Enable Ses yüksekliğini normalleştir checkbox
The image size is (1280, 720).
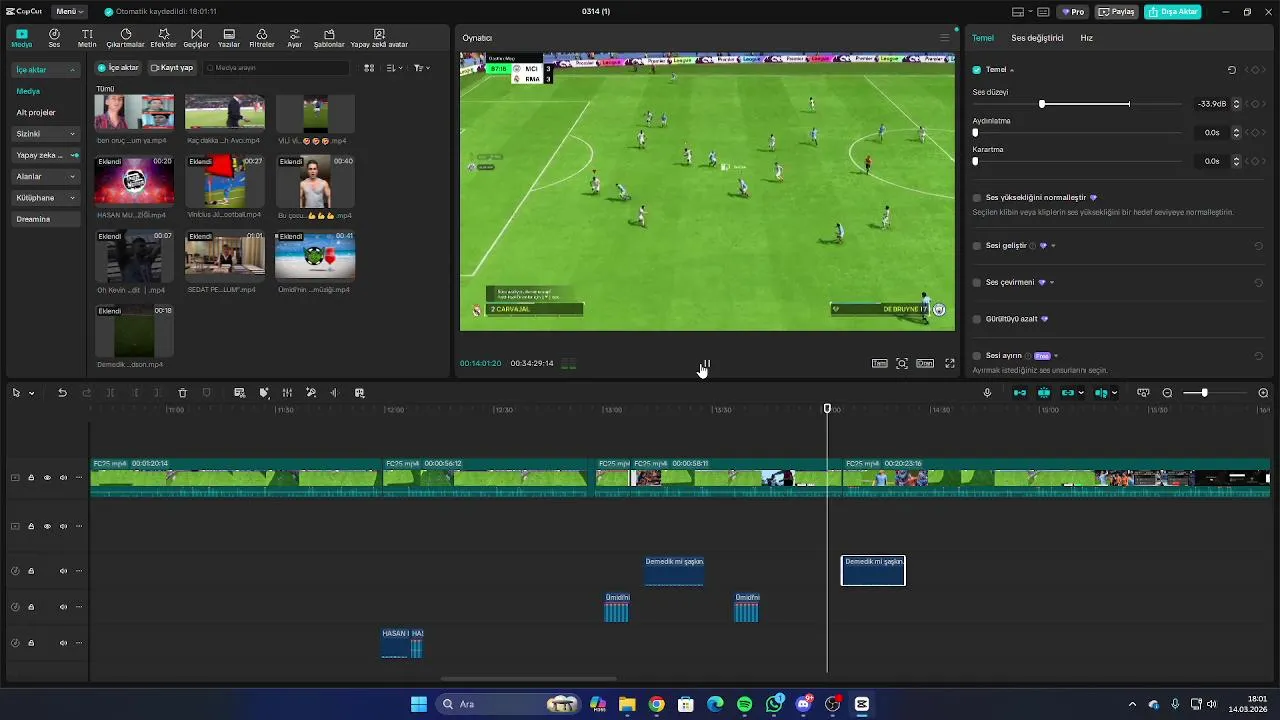[x=977, y=198]
